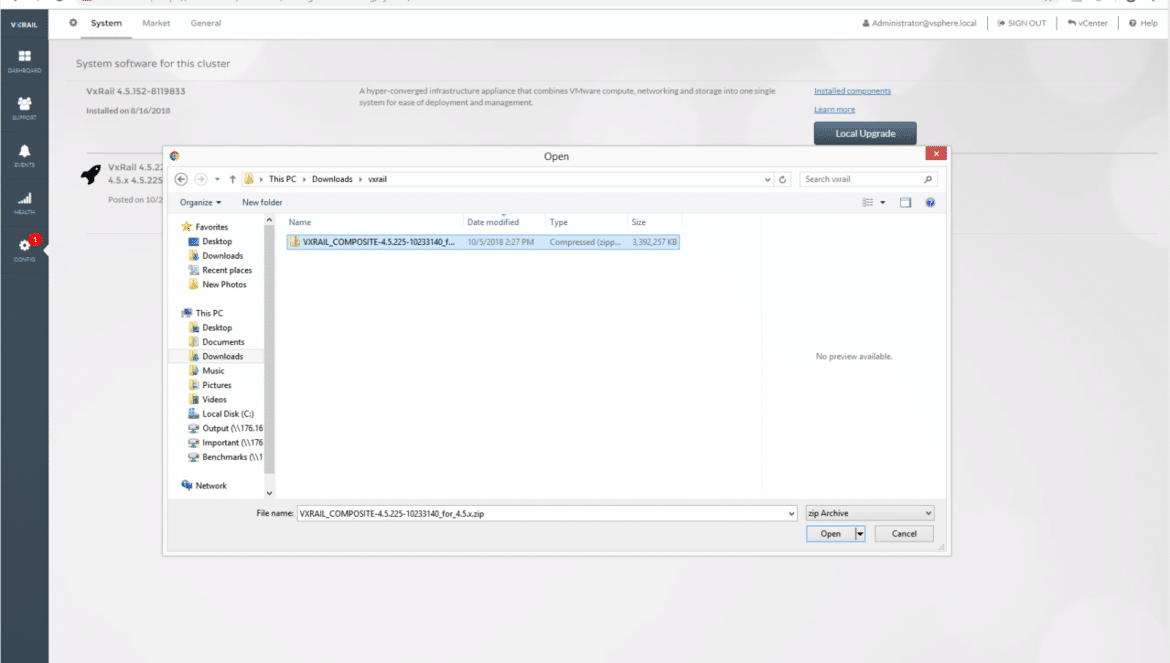
Task: Go up one folder level
Action: [233, 179]
